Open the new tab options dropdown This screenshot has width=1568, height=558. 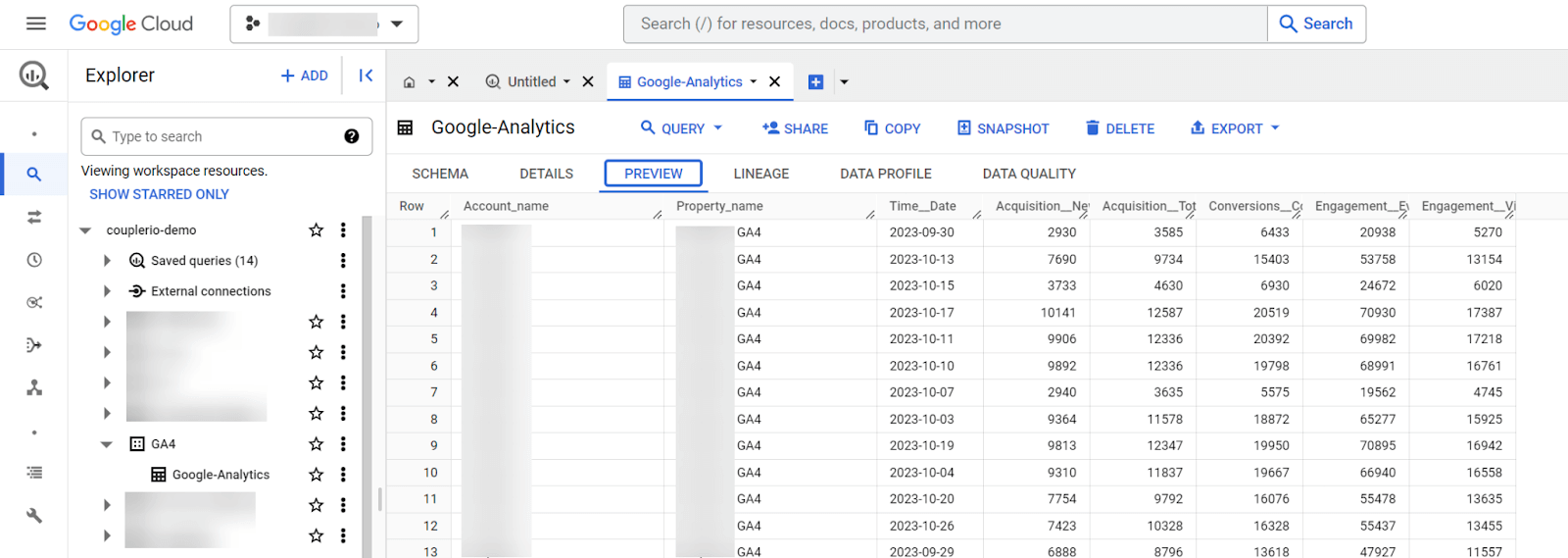[844, 82]
